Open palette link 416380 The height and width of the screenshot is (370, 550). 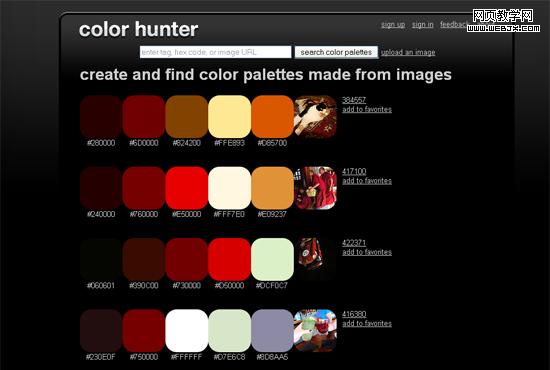[x=354, y=314]
